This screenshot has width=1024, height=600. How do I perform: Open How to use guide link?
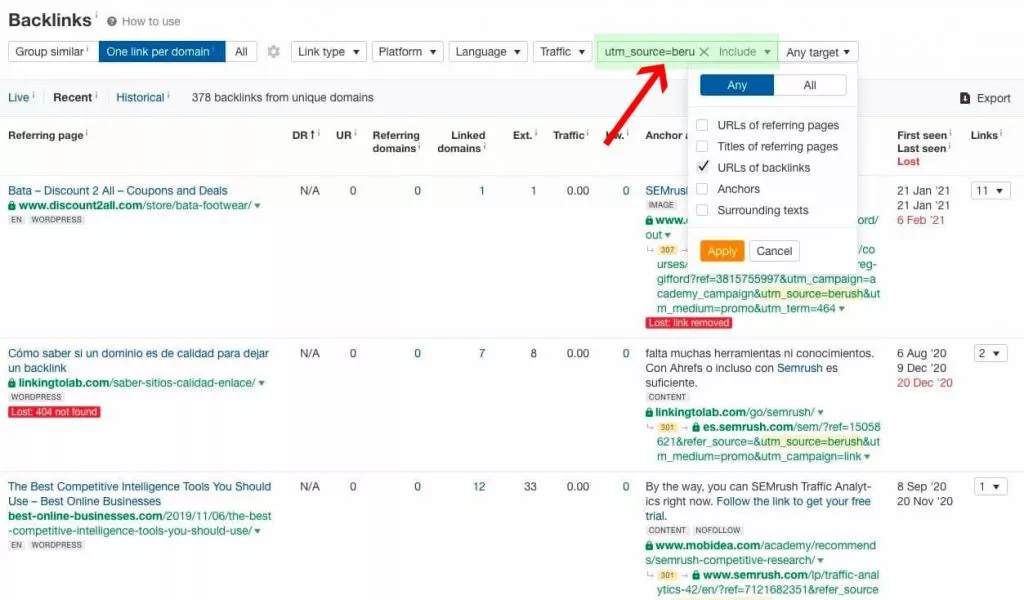pos(151,22)
